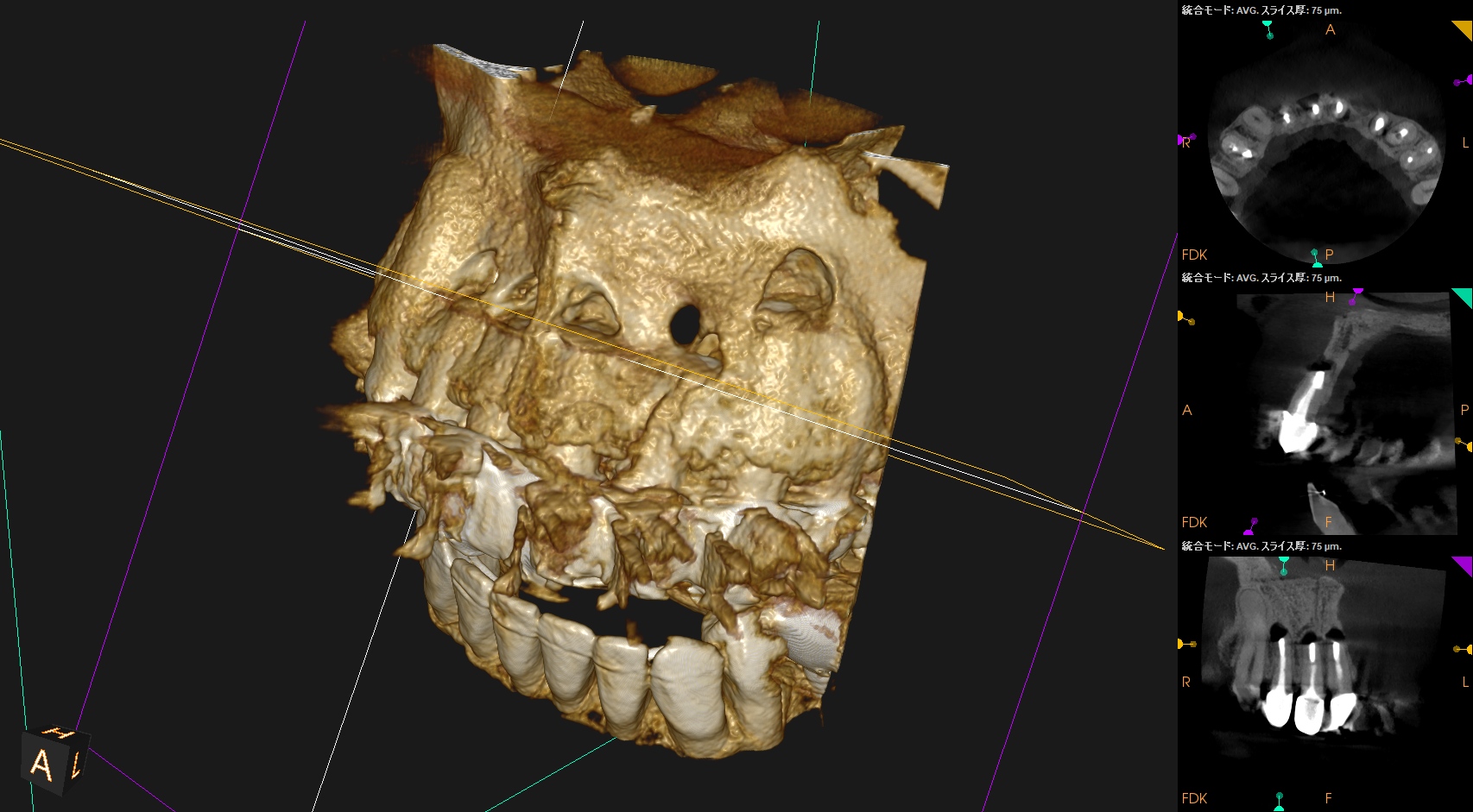
Task: Select orange handle below P label in sagittal view
Action: click(1464, 444)
